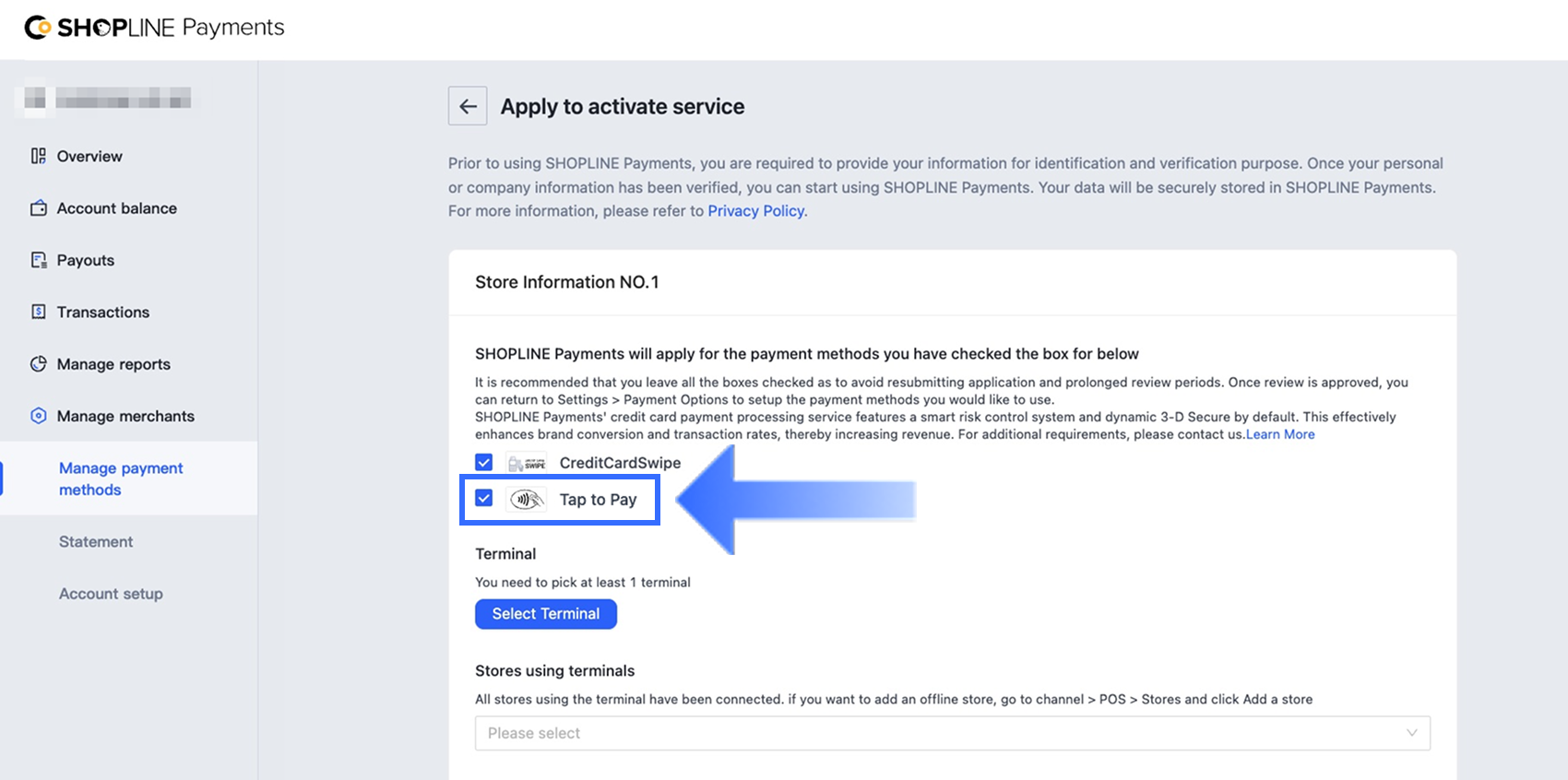Open Manage payment methods menu item
The height and width of the screenshot is (780, 1568).
coord(121,479)
